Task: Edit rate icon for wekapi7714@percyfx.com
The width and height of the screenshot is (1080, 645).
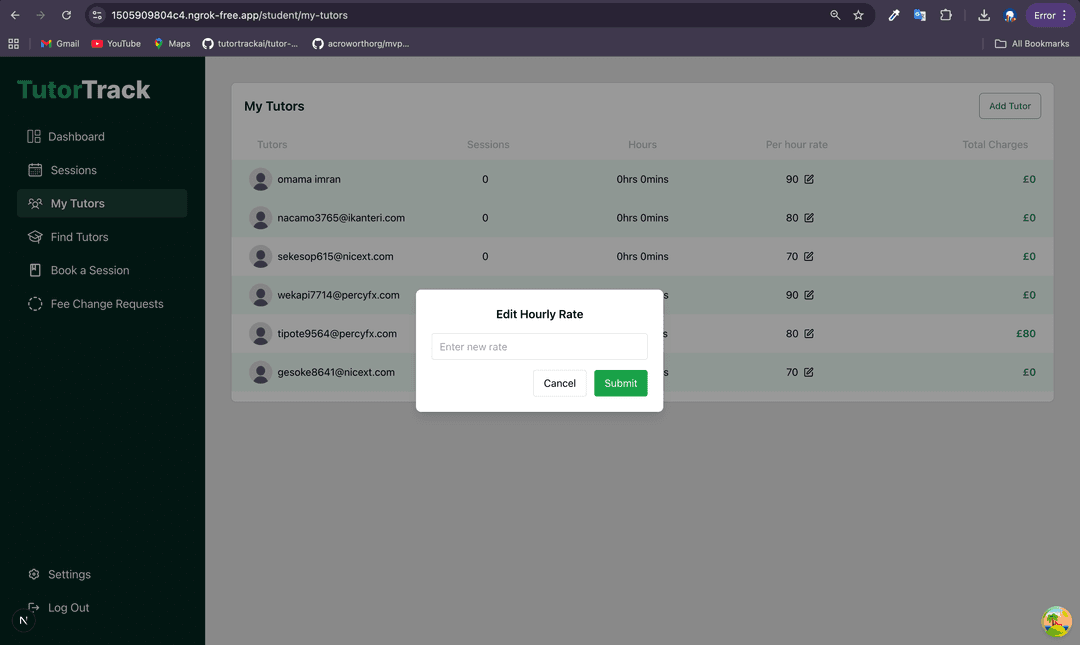Action: pyautogui.click(x=809, y=295)
